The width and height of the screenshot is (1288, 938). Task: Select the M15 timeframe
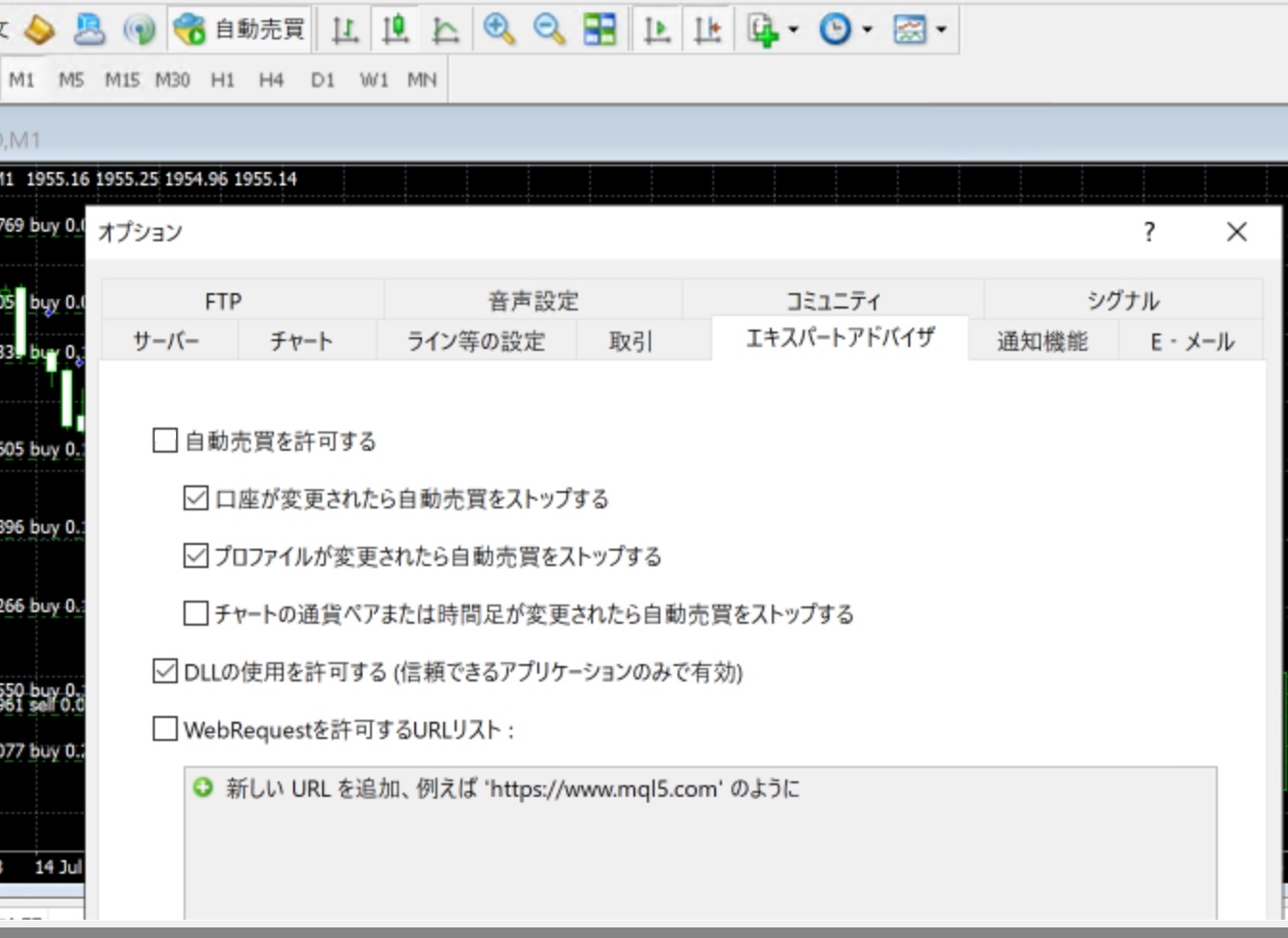point(122,80)
